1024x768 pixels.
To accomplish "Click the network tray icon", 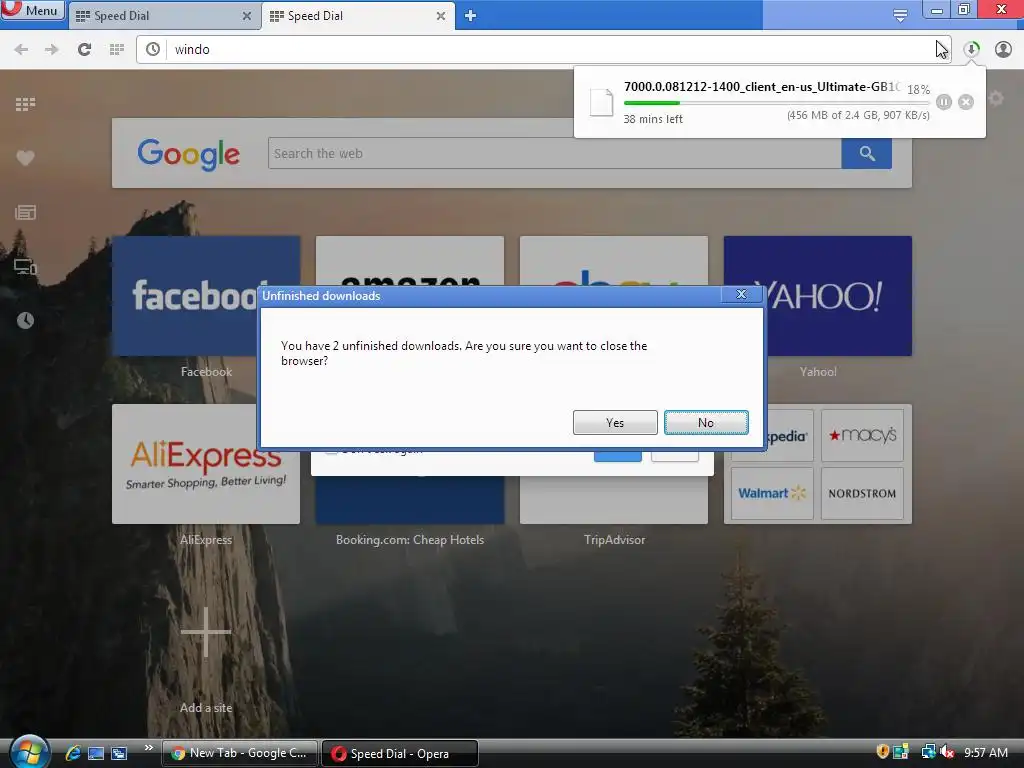I will pyautogui.click(x=928, y=752).
